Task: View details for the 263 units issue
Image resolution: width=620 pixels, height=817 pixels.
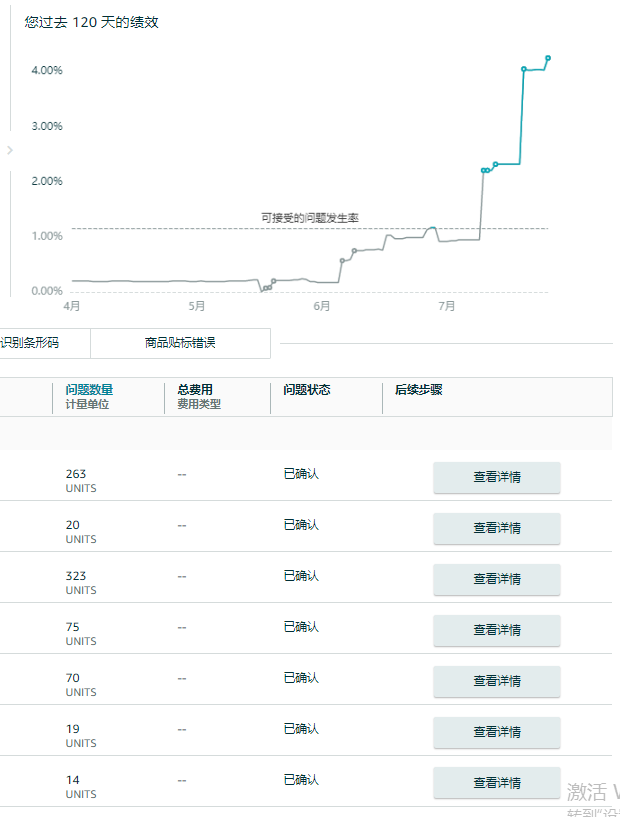Action: coord(497,477)
